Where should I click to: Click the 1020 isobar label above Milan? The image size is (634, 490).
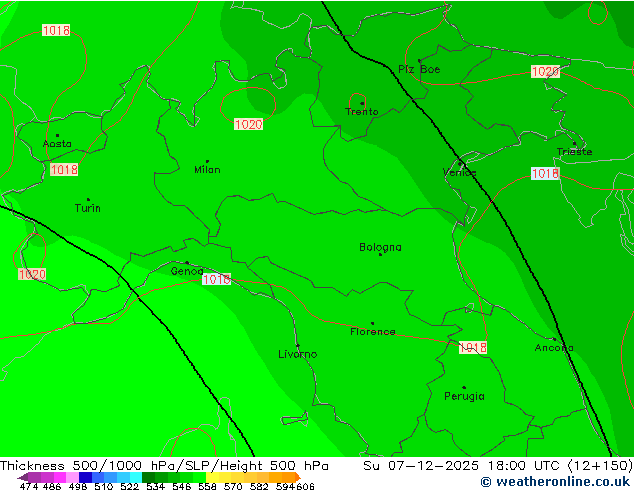[248, 124]
